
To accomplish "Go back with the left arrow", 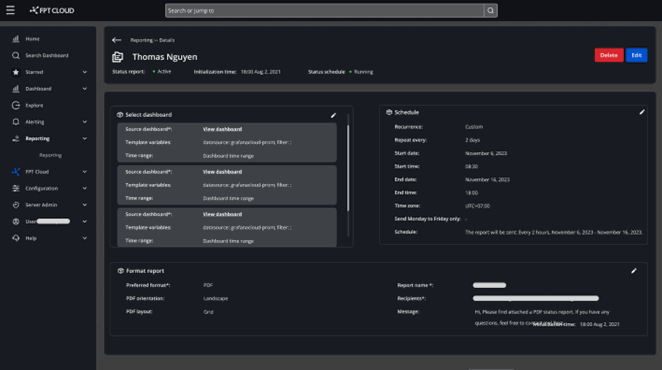I will tap(117, 40).
